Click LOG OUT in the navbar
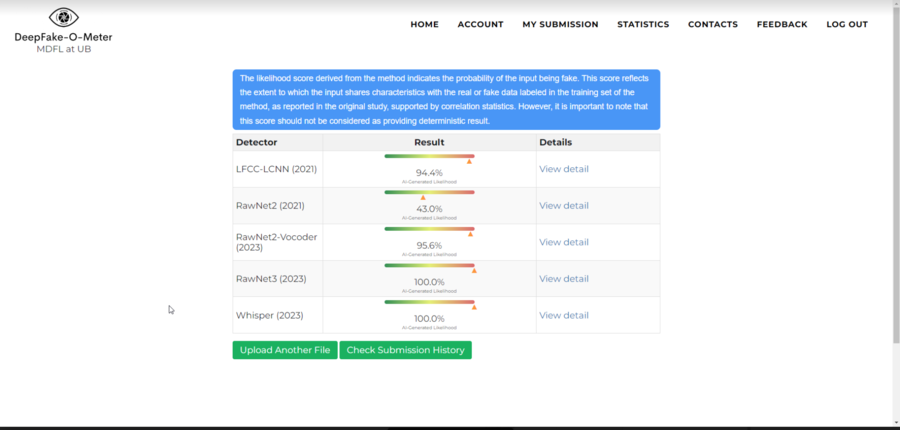Screen dimensions: 900x430 click(847, 24)
